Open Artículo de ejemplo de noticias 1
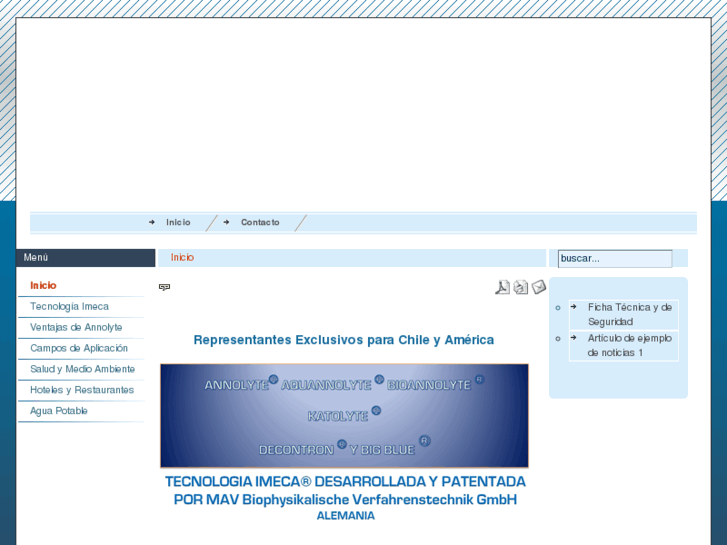Image resolution: width=727 pixels, height=545 pixels. [630, 345]
